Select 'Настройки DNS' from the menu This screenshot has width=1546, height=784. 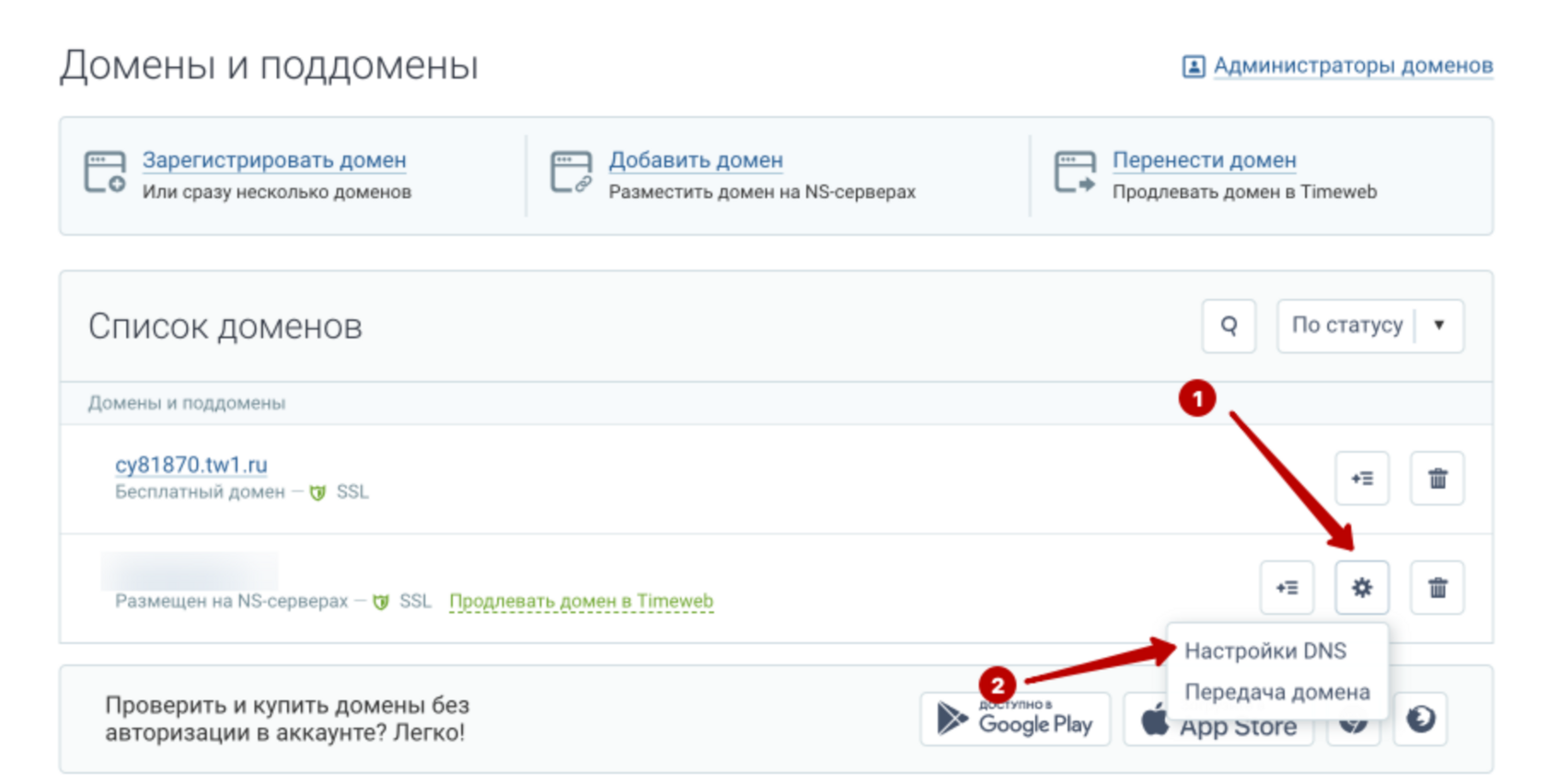(1265, 651)
